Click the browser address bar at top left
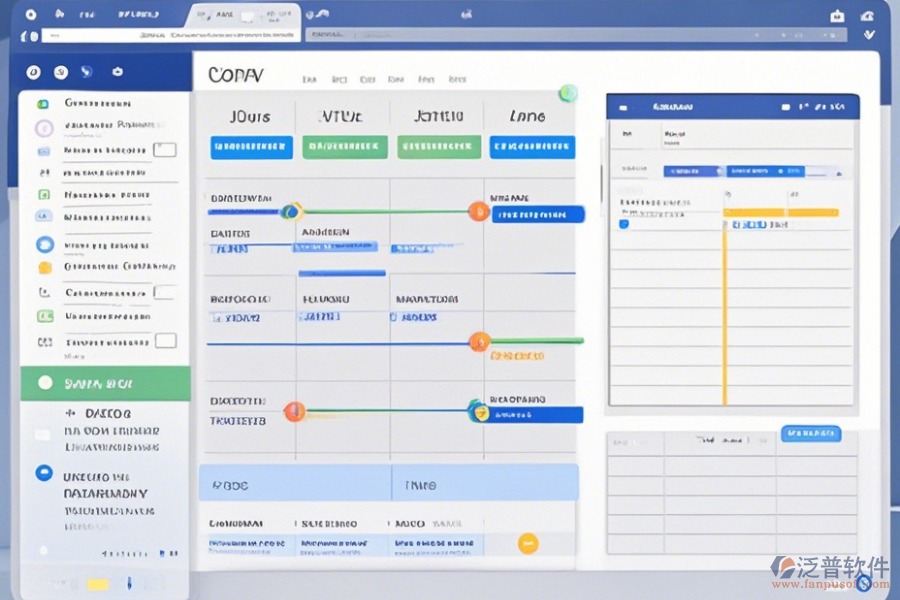The height and width of the screenshot is (600, 900). 171,35
